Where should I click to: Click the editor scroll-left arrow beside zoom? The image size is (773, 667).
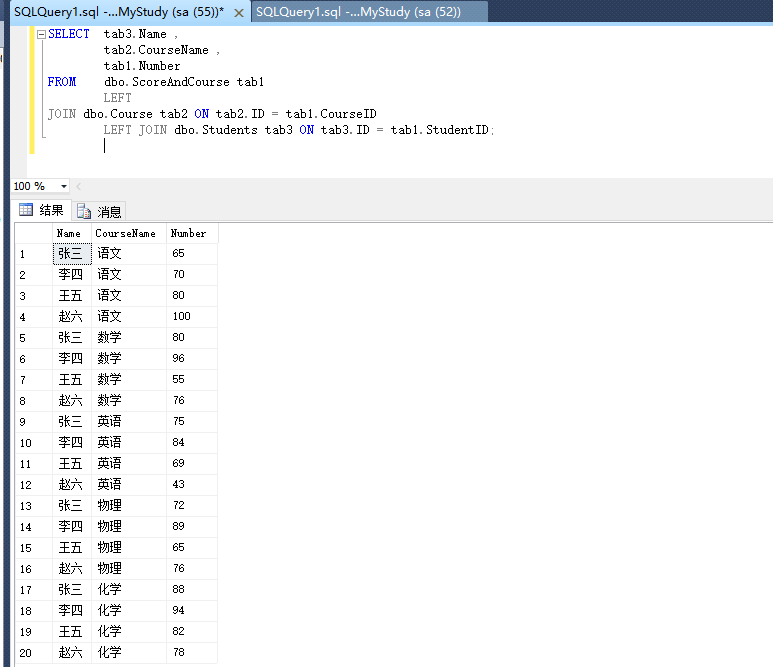[x=79, y=186]
